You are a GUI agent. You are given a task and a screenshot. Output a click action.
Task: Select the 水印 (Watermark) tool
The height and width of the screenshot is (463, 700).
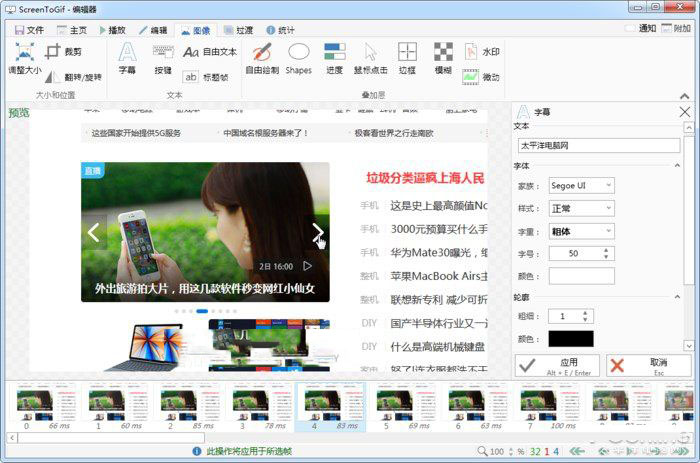point(482,52)
